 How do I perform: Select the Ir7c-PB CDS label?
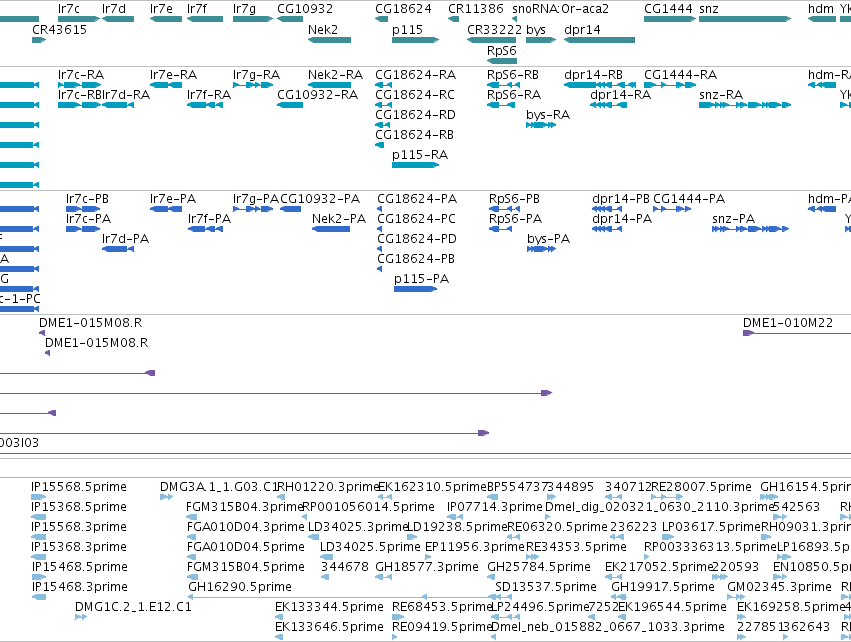point(87,199)
